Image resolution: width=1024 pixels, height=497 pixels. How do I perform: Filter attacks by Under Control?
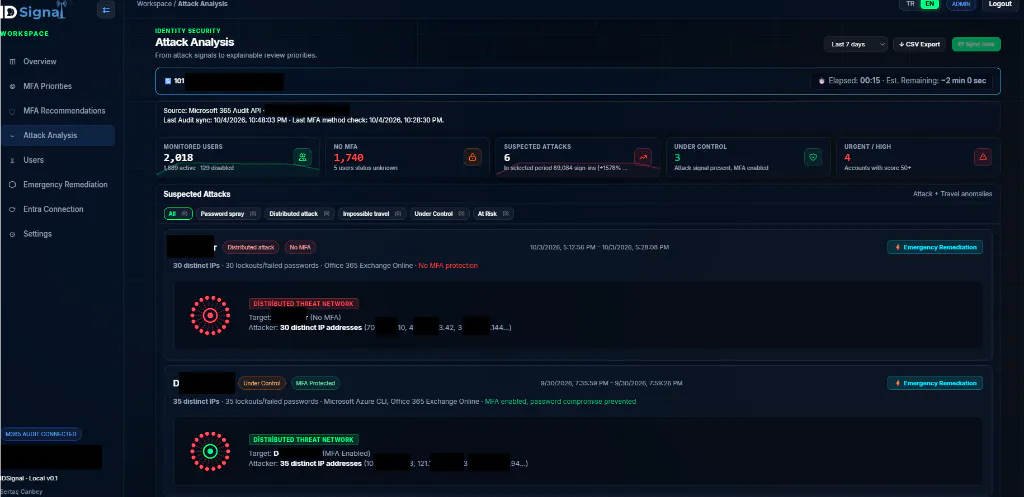(440, 214)
